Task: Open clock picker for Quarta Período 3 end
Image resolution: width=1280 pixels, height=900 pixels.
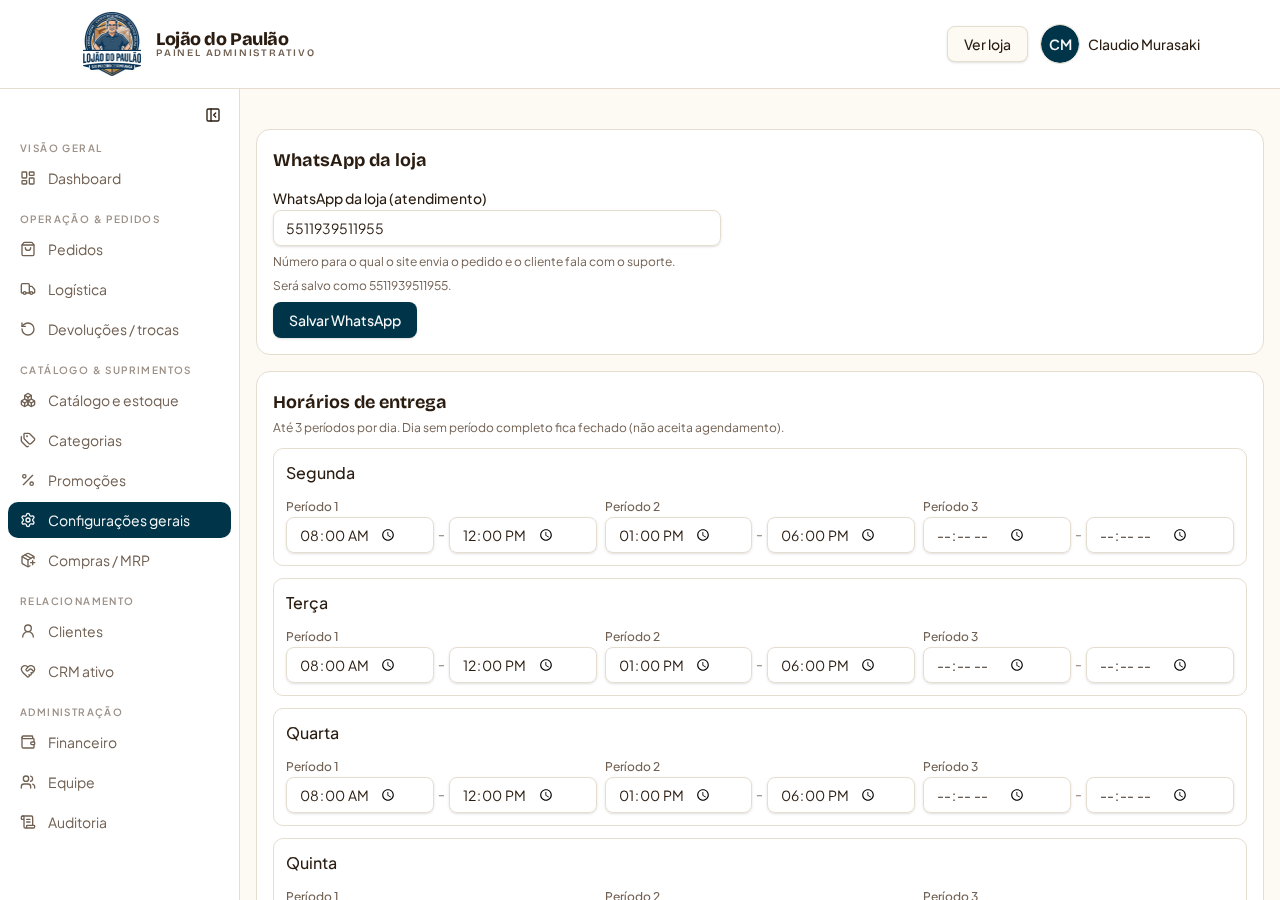Action: pyautogui.click(x=1180, y=795)
